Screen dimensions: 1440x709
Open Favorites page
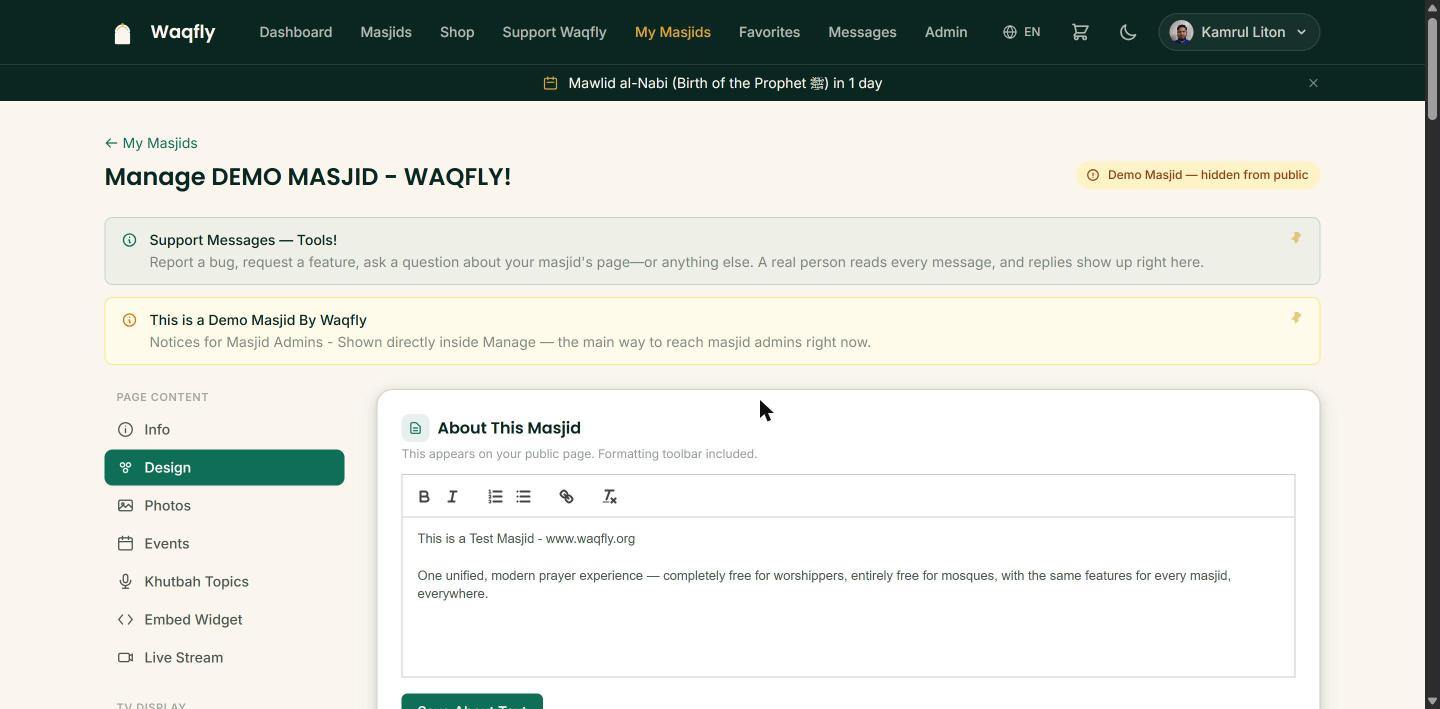(x=769, y=32)
